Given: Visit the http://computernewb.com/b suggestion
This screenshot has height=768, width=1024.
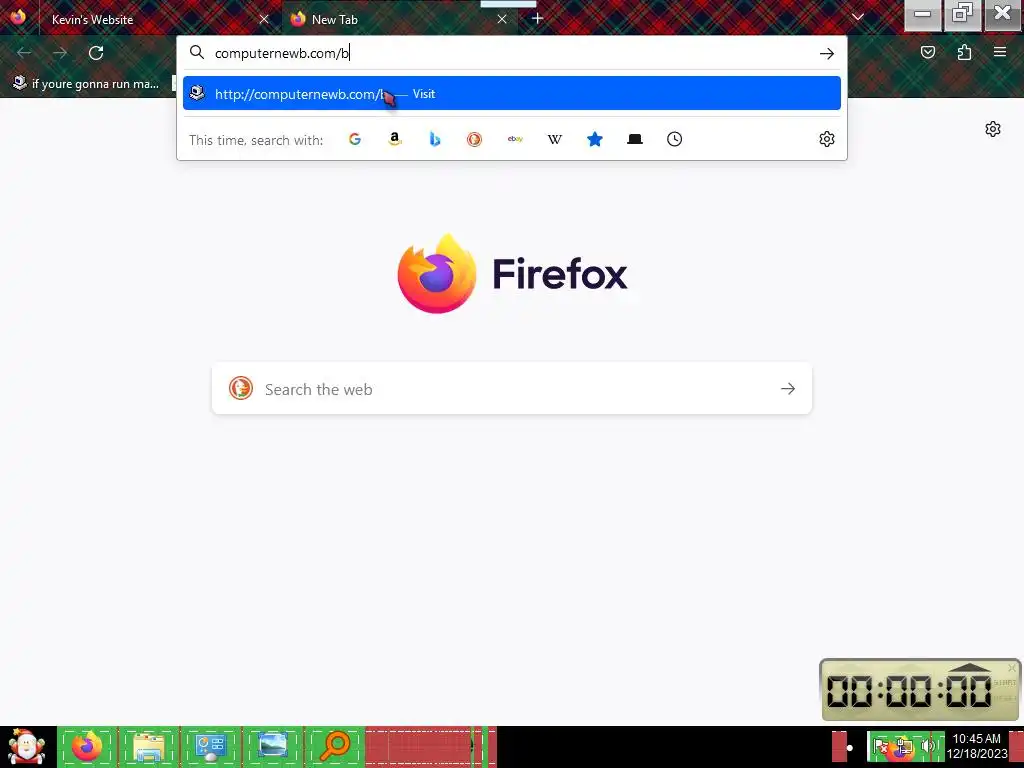Looking at the screenshot, I should [x=511, y=93].
